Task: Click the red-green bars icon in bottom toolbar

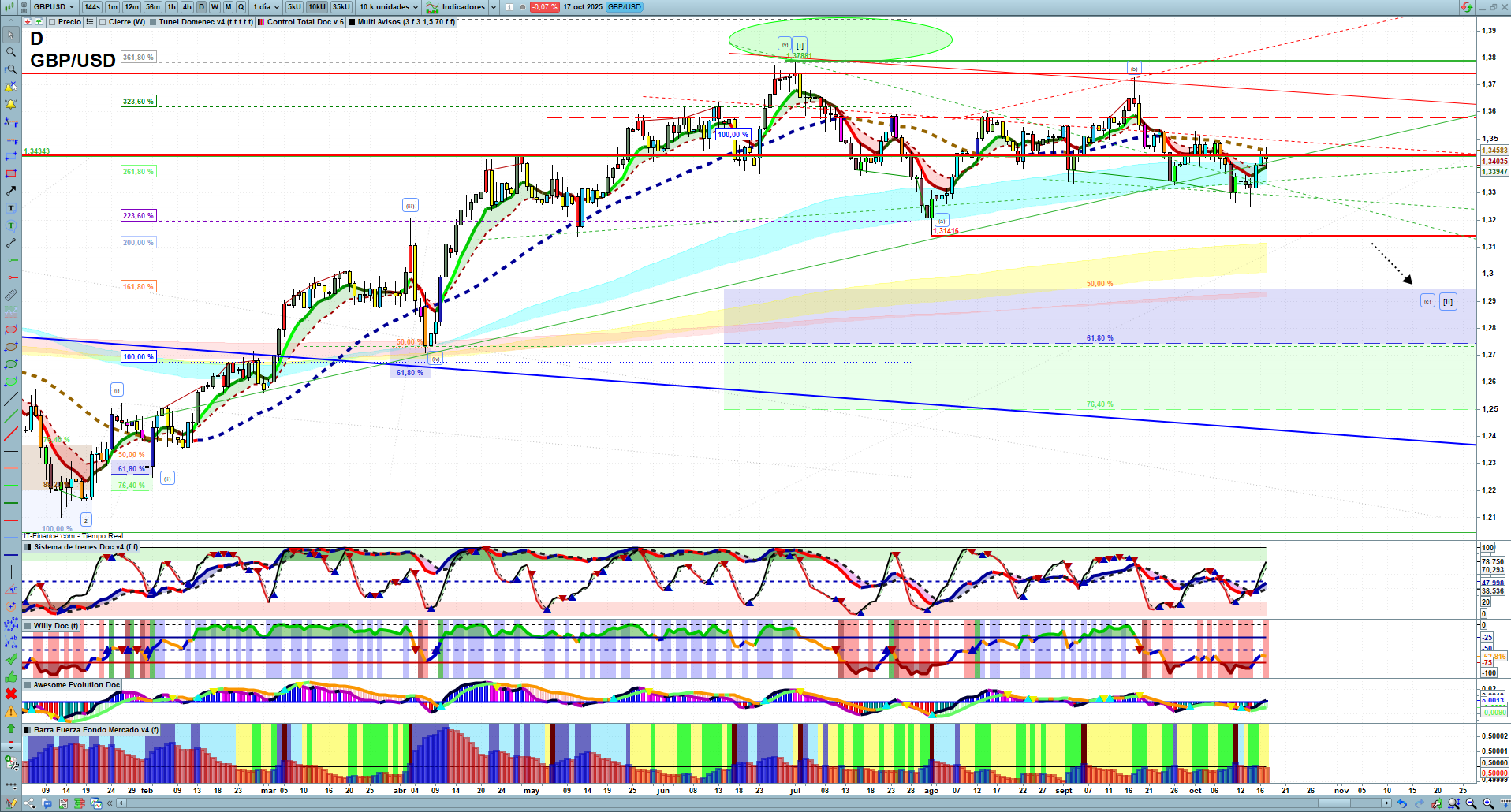Action: click(80, 803)
